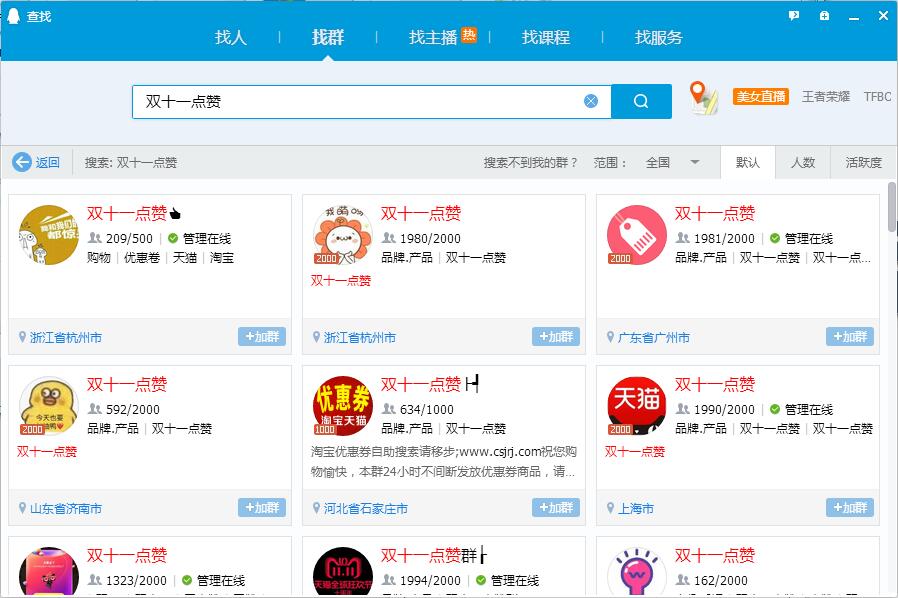Click the 天猫 group avatar thumbnail
Screen dimensions: 898x598
(x=639, y=405)
